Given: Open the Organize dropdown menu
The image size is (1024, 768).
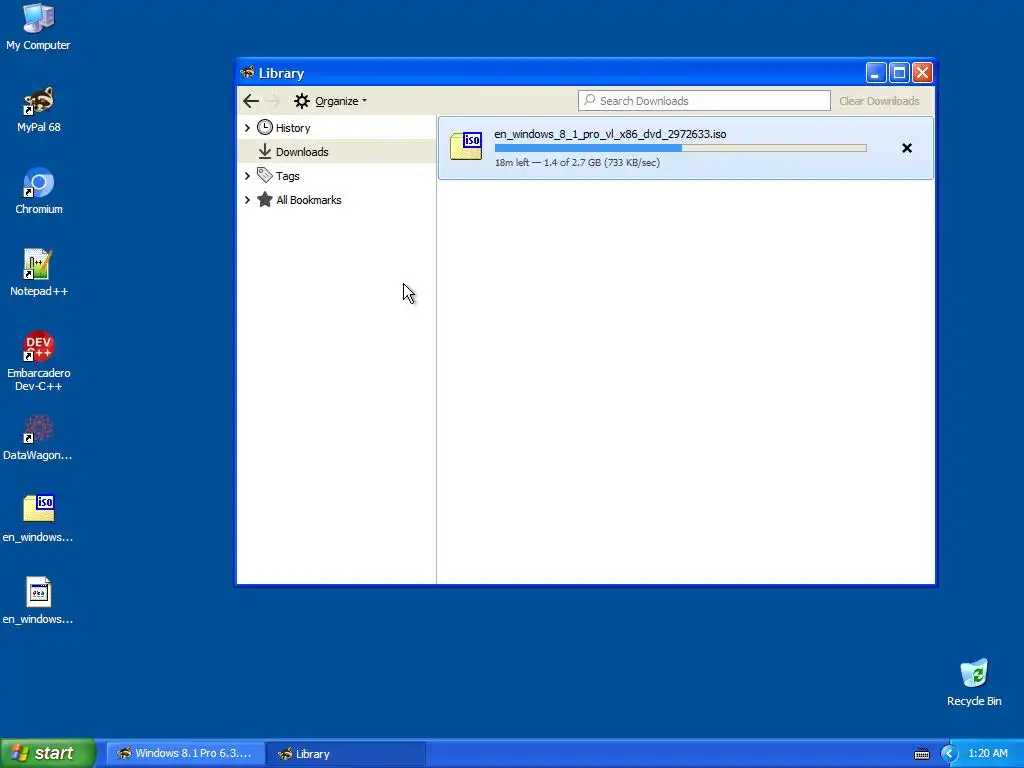Looking at the screenshot, I should 330,101.
